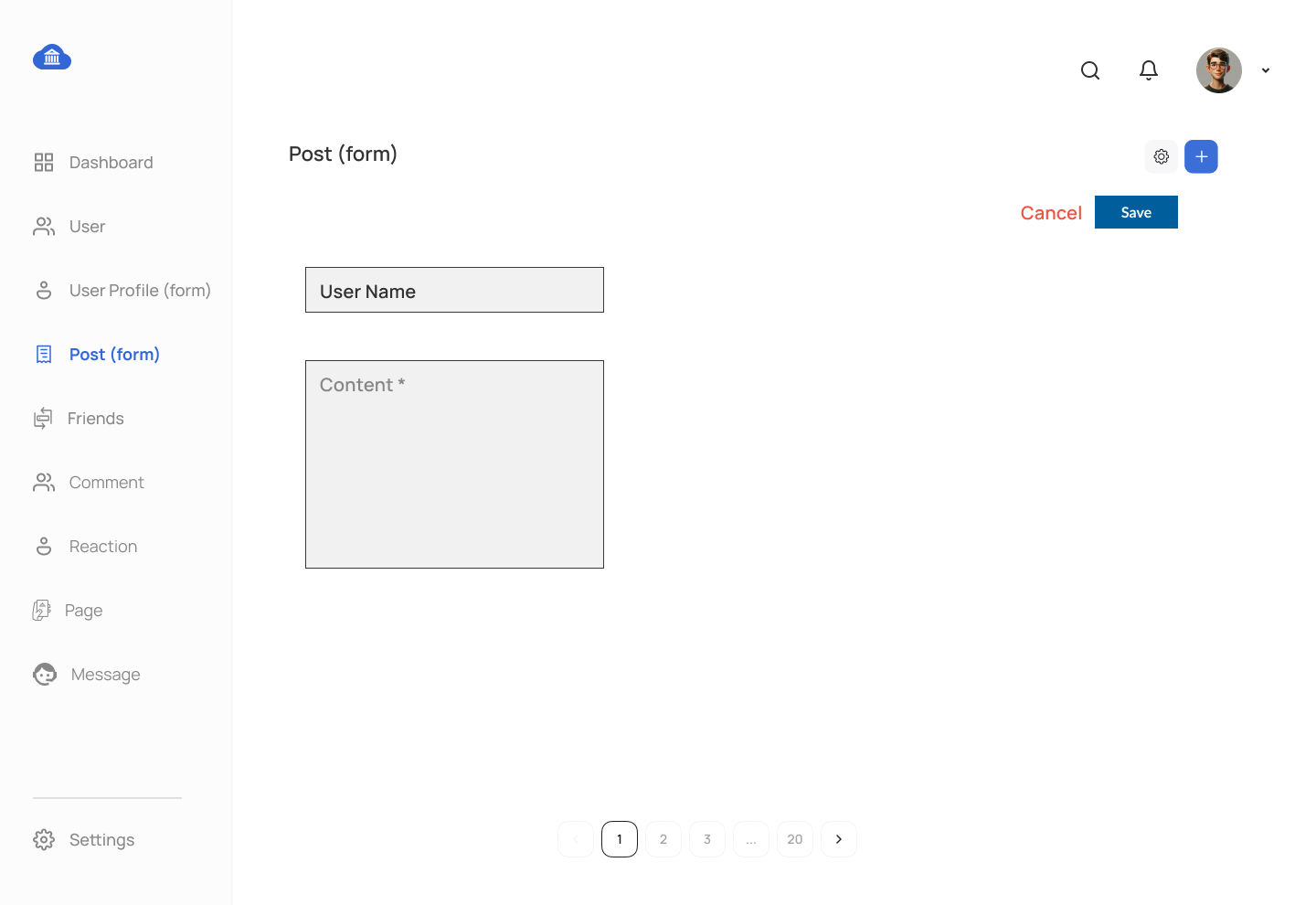This screenshot has width=1316, height=905.
Task: Open Message menu item
Action: click(x=106, y=675)
